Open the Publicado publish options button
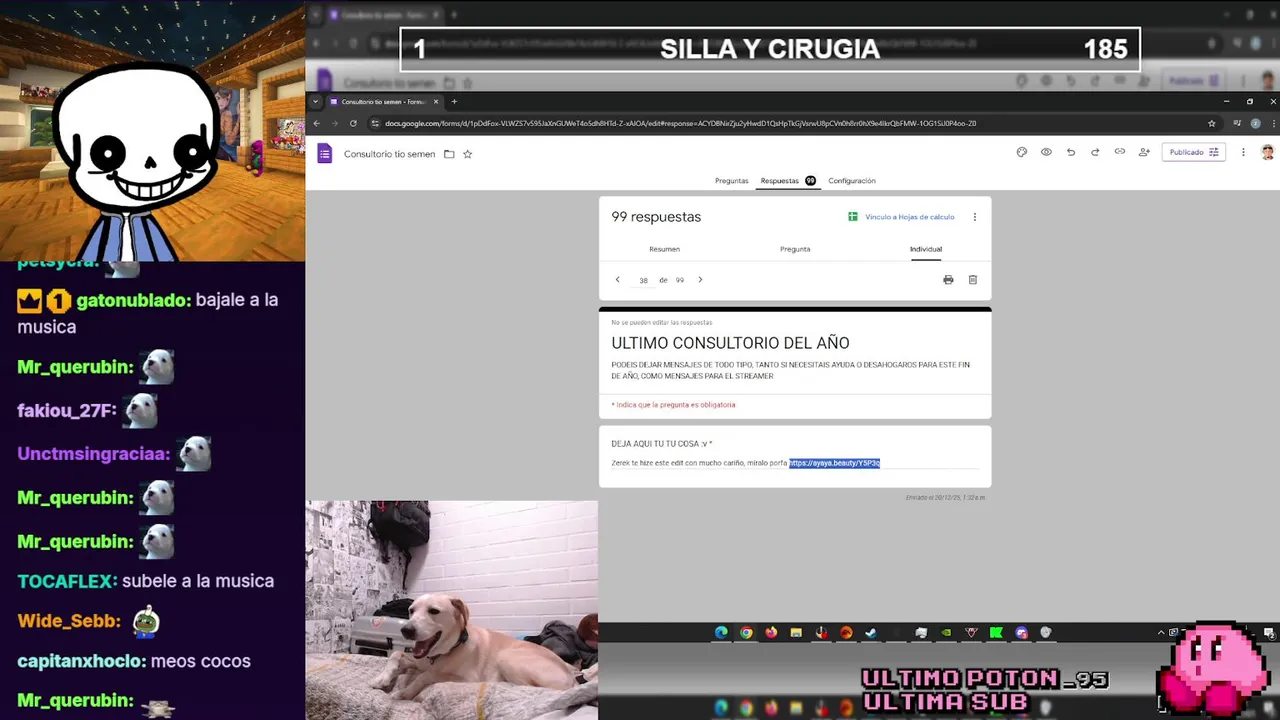Screen dimensions: 1280x720 coord(1193,152)
